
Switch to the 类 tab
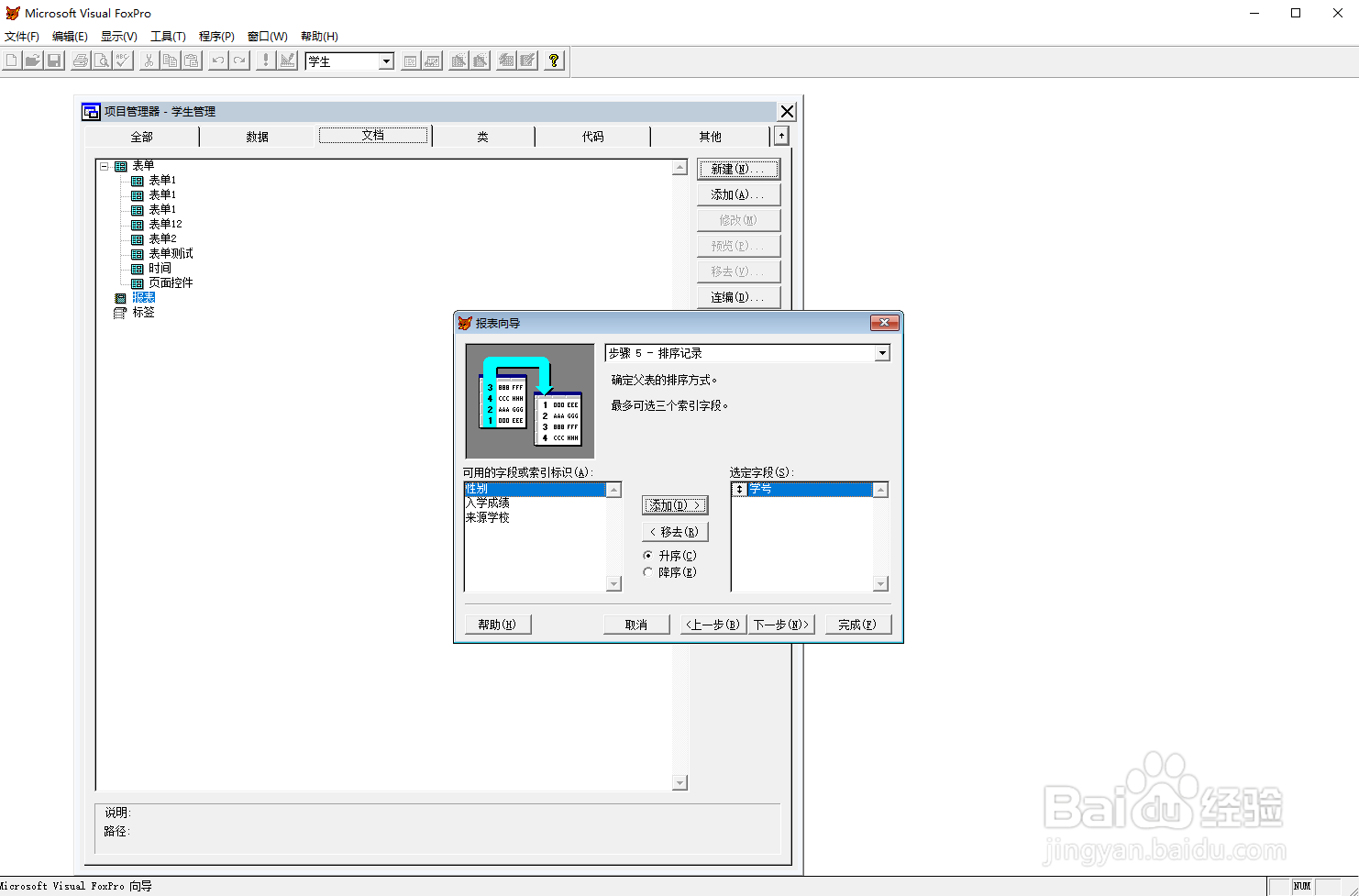(x=483, y=137)
